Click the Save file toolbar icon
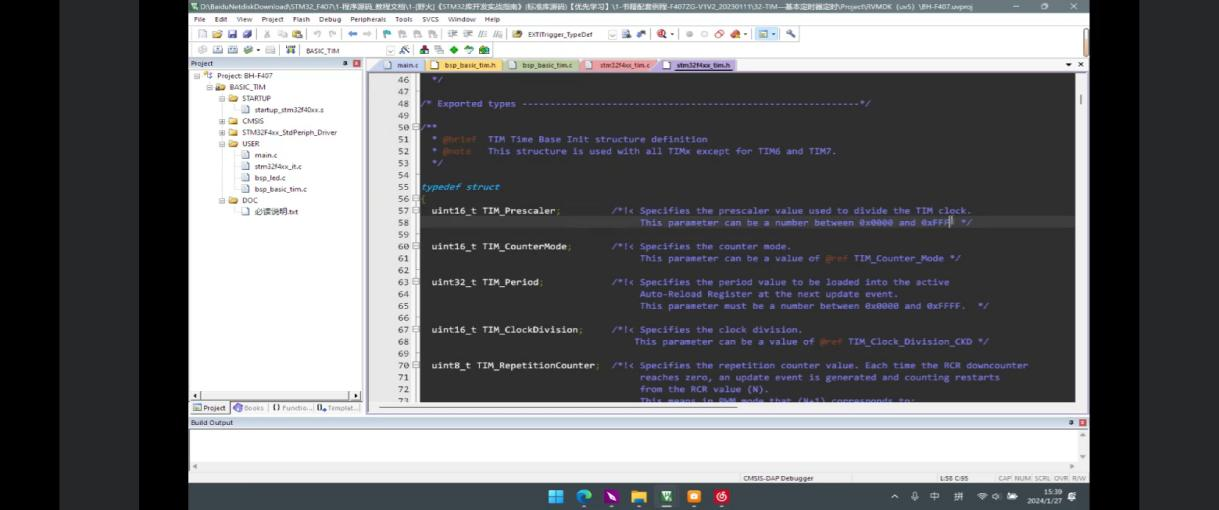The width and height of the screenshot is (1219, 510). pyautogui.click(x=230, y=34)
